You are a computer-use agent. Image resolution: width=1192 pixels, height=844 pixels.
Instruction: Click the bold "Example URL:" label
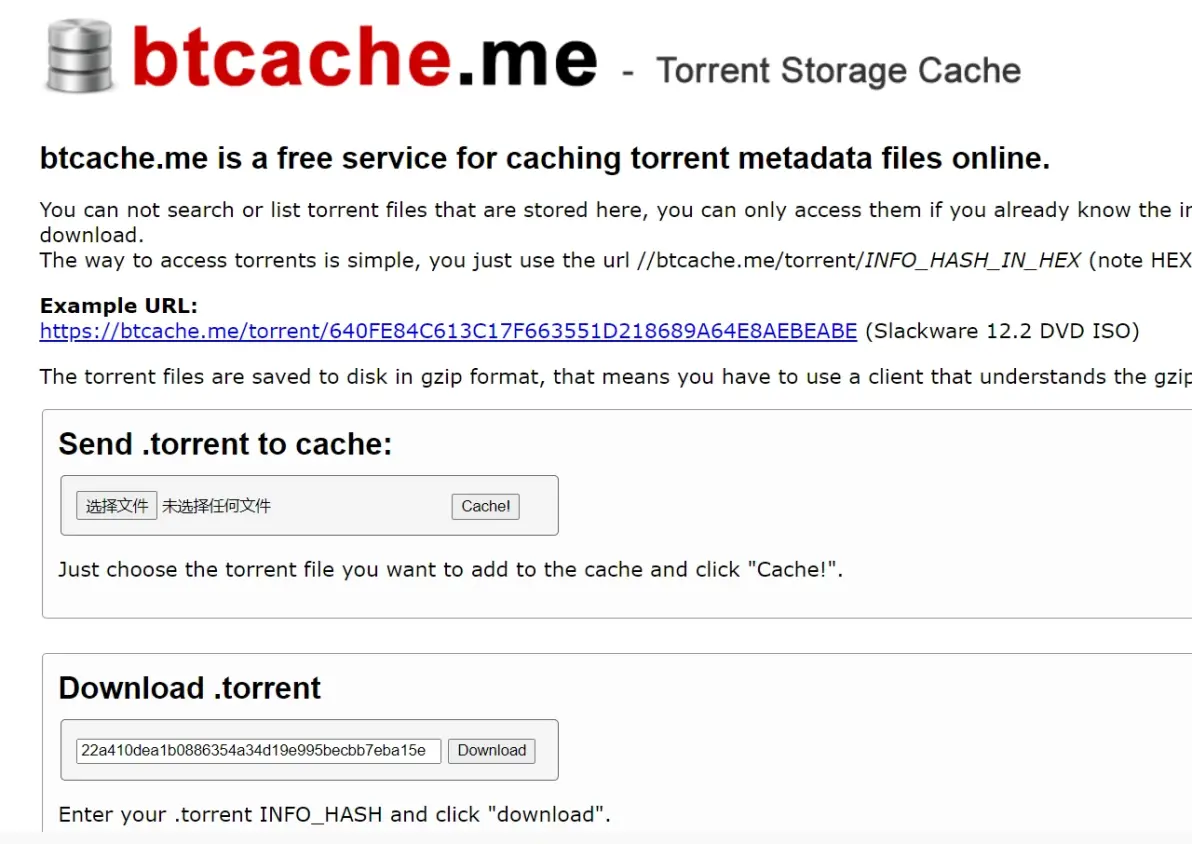[x=119, y=306]
